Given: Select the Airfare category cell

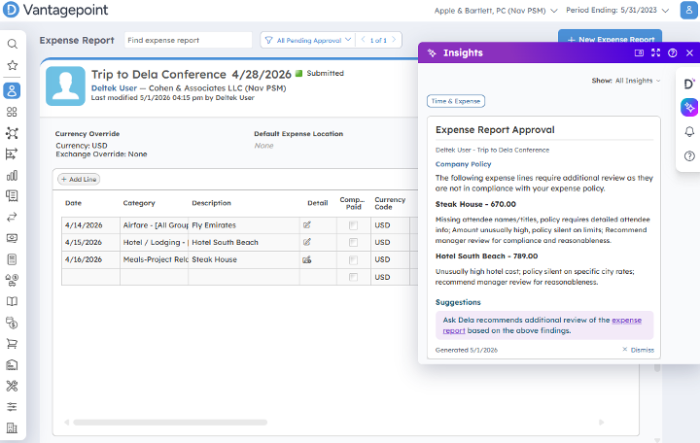Looking at the screenshot, I should [x=154, y=226].
